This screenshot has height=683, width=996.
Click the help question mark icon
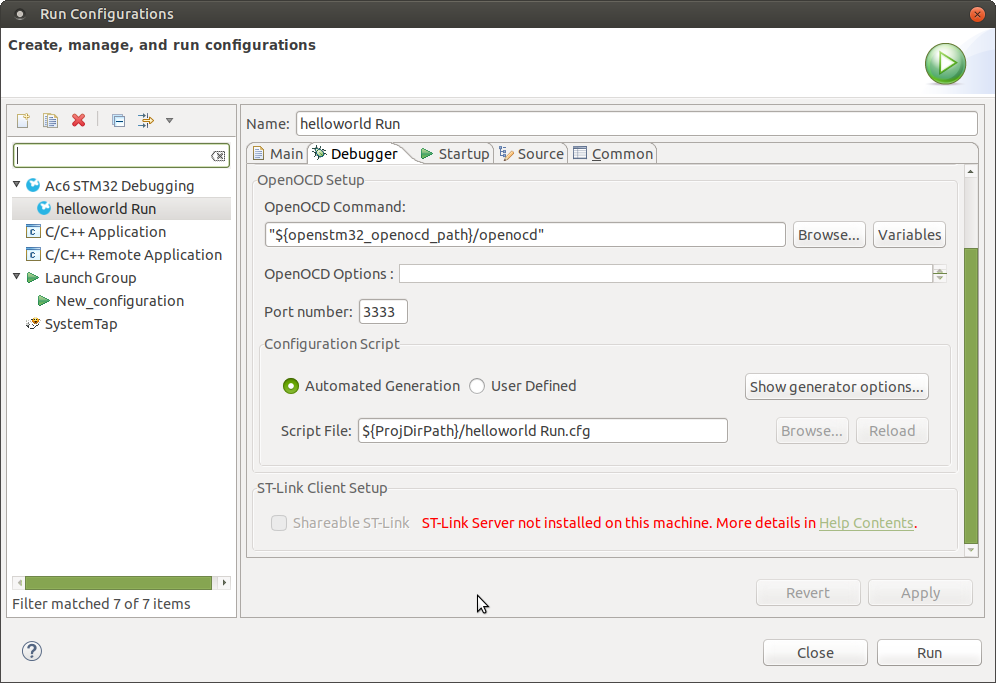32,652
